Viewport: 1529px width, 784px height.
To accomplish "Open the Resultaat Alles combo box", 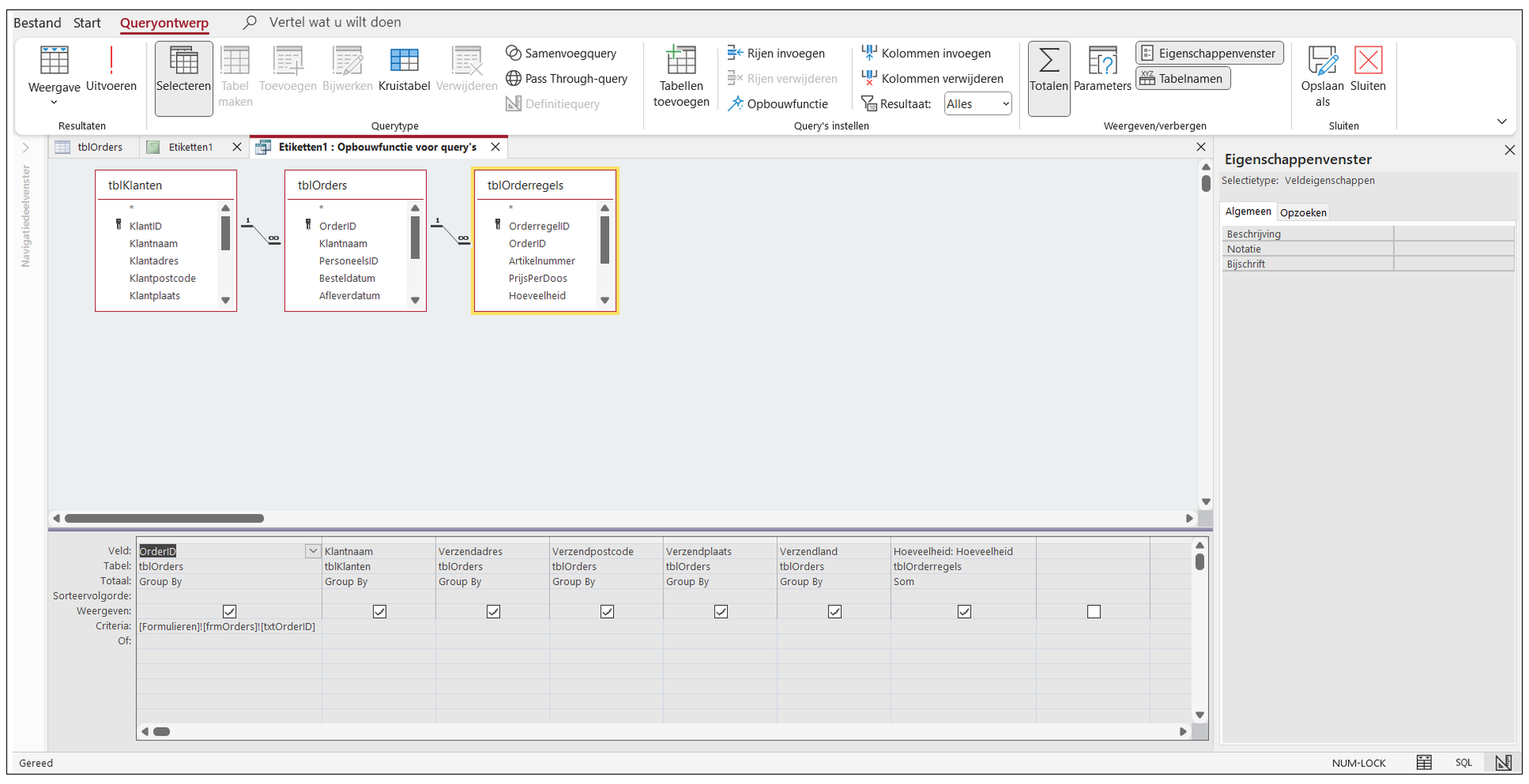I will 978,103.
